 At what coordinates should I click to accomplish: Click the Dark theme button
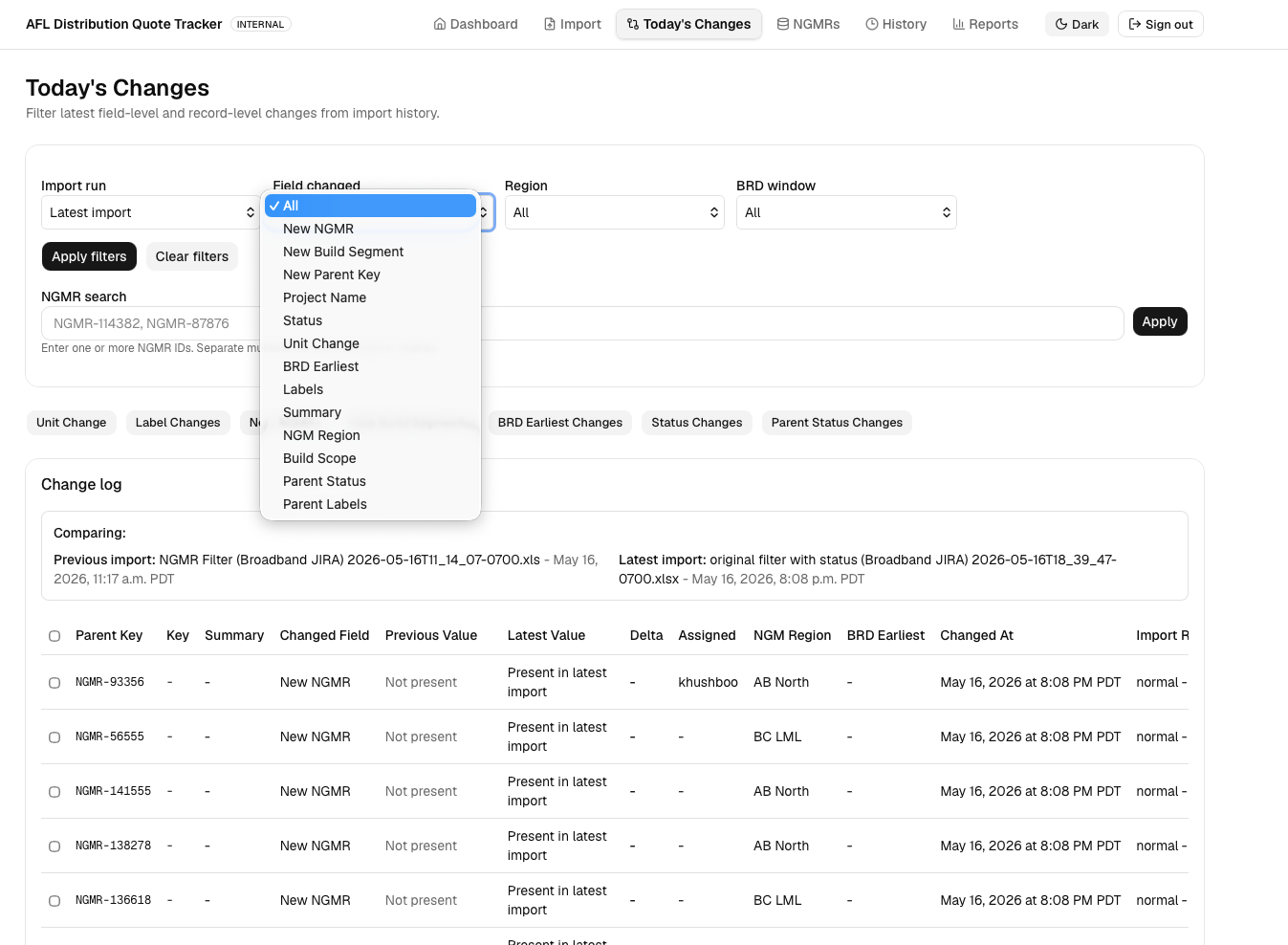pyautogui.click(x=1077, y=24)
